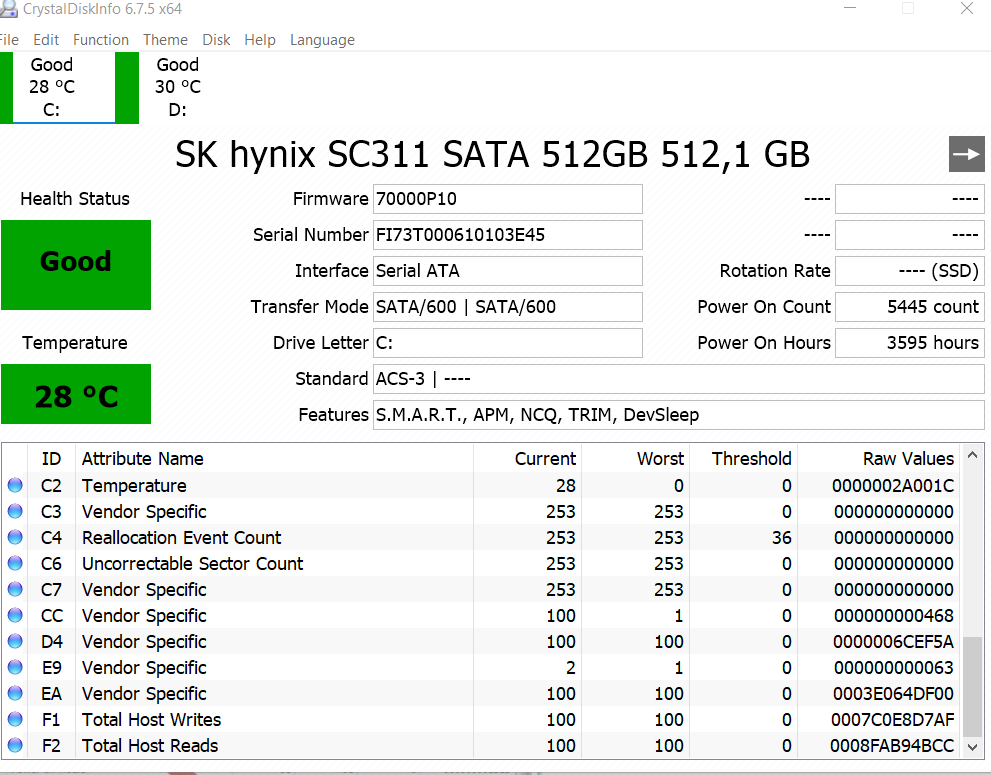Click the Standard field showing ACS-3
The width and height of the screenshot is (991, 775).
click(679, 379)
